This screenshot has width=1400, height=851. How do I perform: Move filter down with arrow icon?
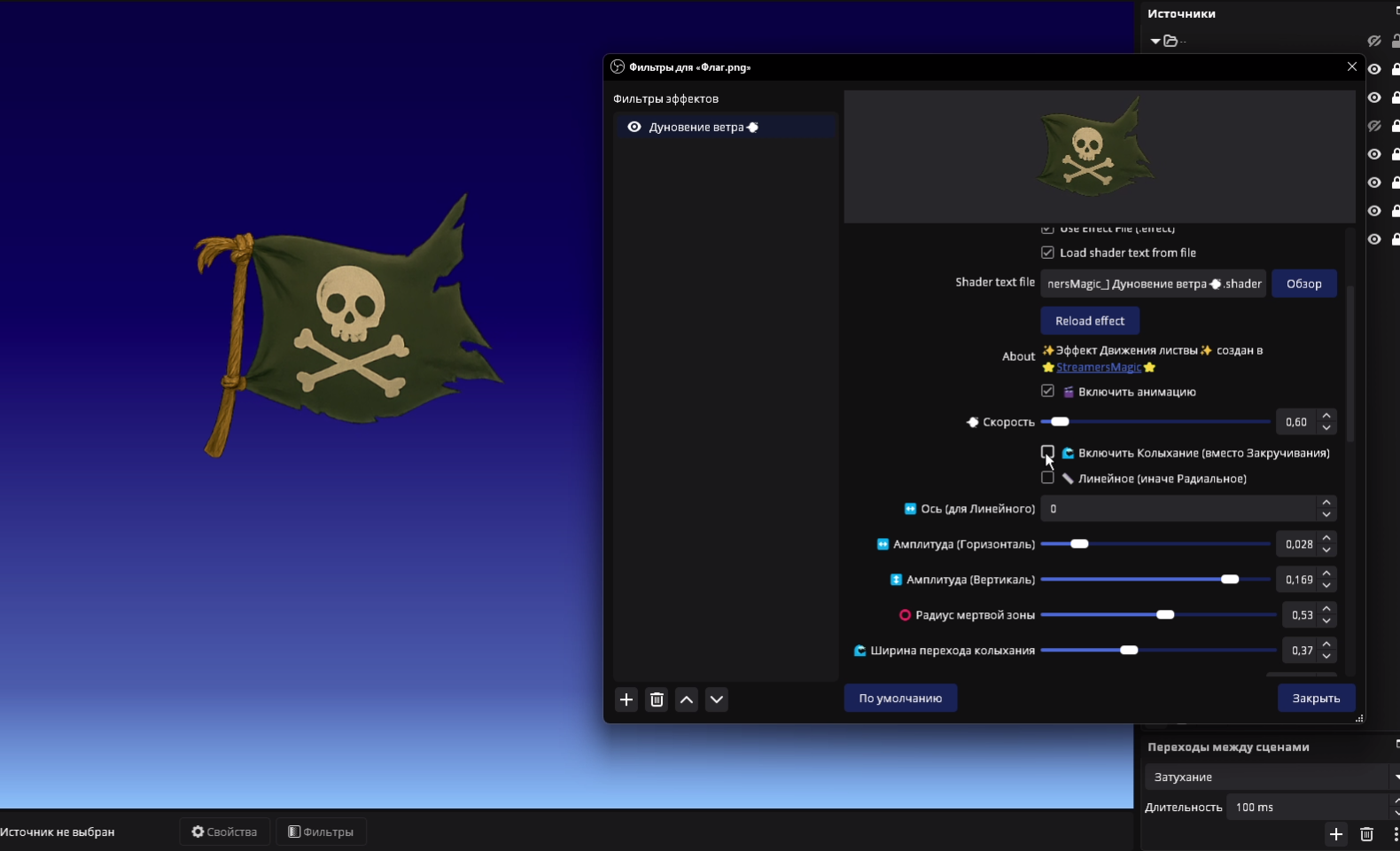tap(717, 699)
